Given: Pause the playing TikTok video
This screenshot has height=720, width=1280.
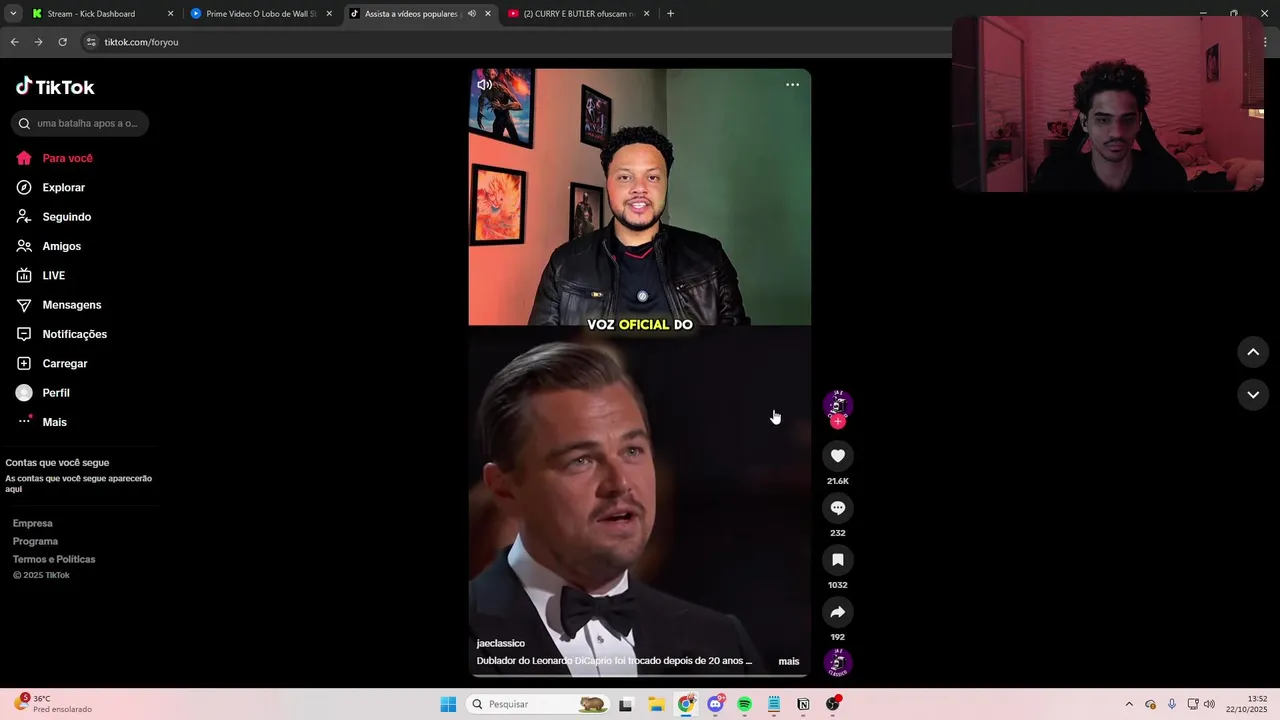Looking at the screenshot, I should (640, 372).
